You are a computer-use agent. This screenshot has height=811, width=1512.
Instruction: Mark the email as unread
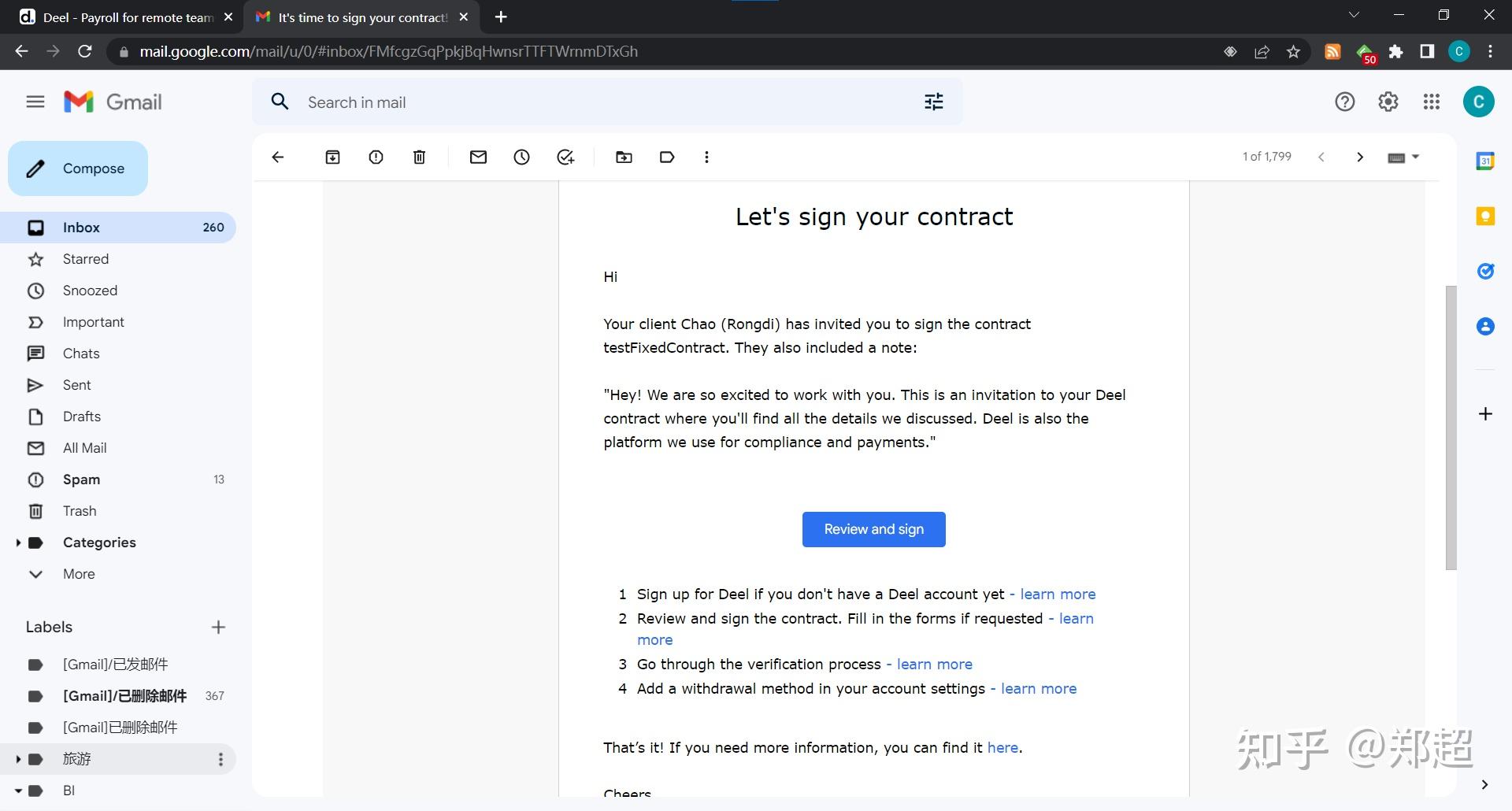pyautogui.click(x=478, y=157)
